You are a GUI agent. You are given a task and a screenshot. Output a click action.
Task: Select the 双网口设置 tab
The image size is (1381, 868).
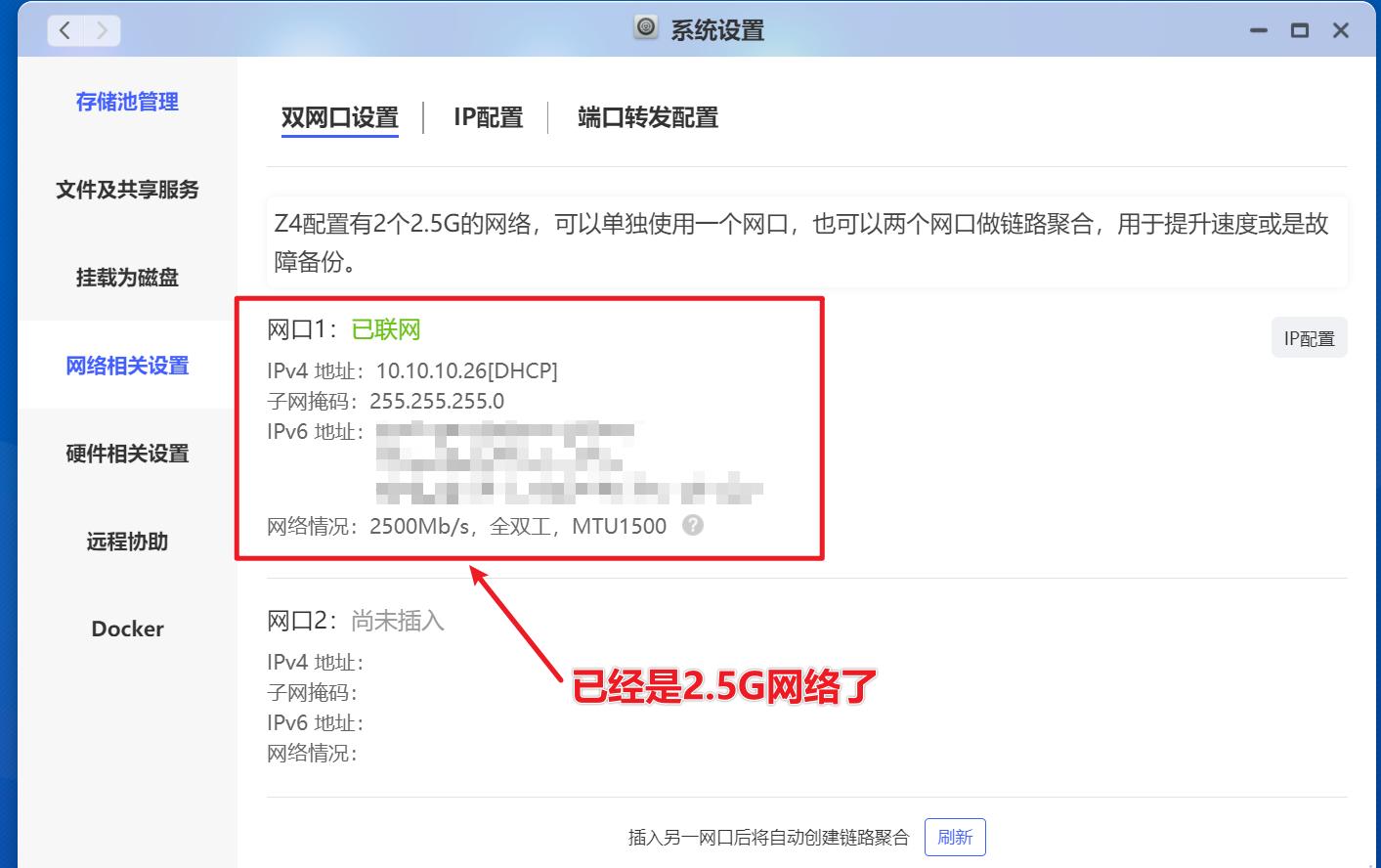click(340, 117)
